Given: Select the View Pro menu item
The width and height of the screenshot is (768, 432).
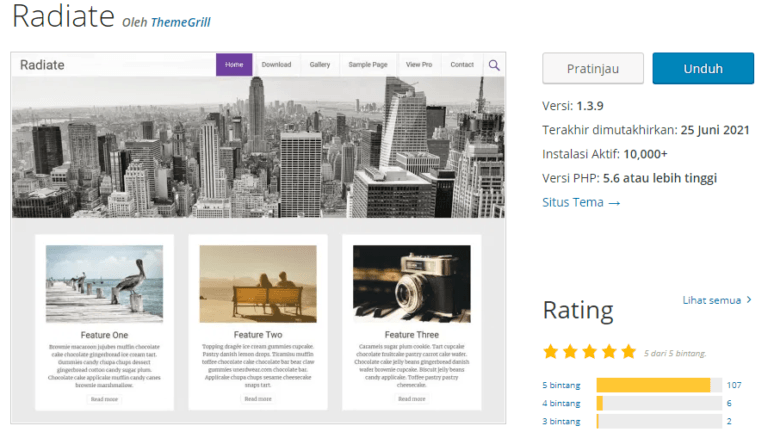Looking at the screenshot, I should [x=419, y=65].
